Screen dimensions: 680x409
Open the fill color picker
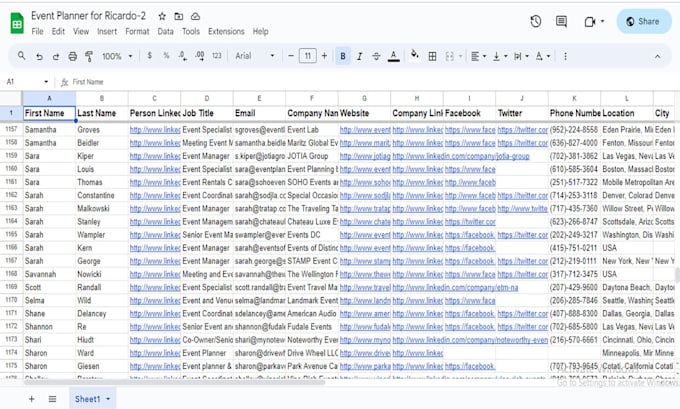click(x=415, y=56)
